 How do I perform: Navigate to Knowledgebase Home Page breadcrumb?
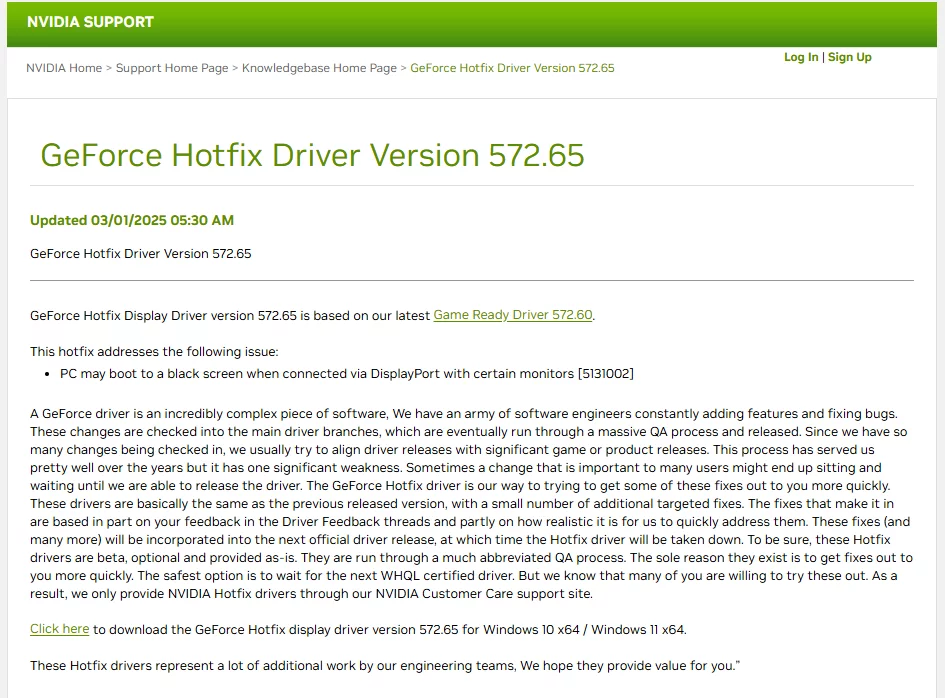pos(319,68)
